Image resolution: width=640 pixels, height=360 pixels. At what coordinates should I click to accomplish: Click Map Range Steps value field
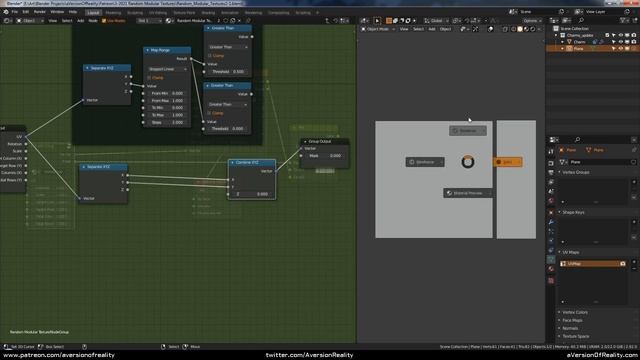click(167, 122)
